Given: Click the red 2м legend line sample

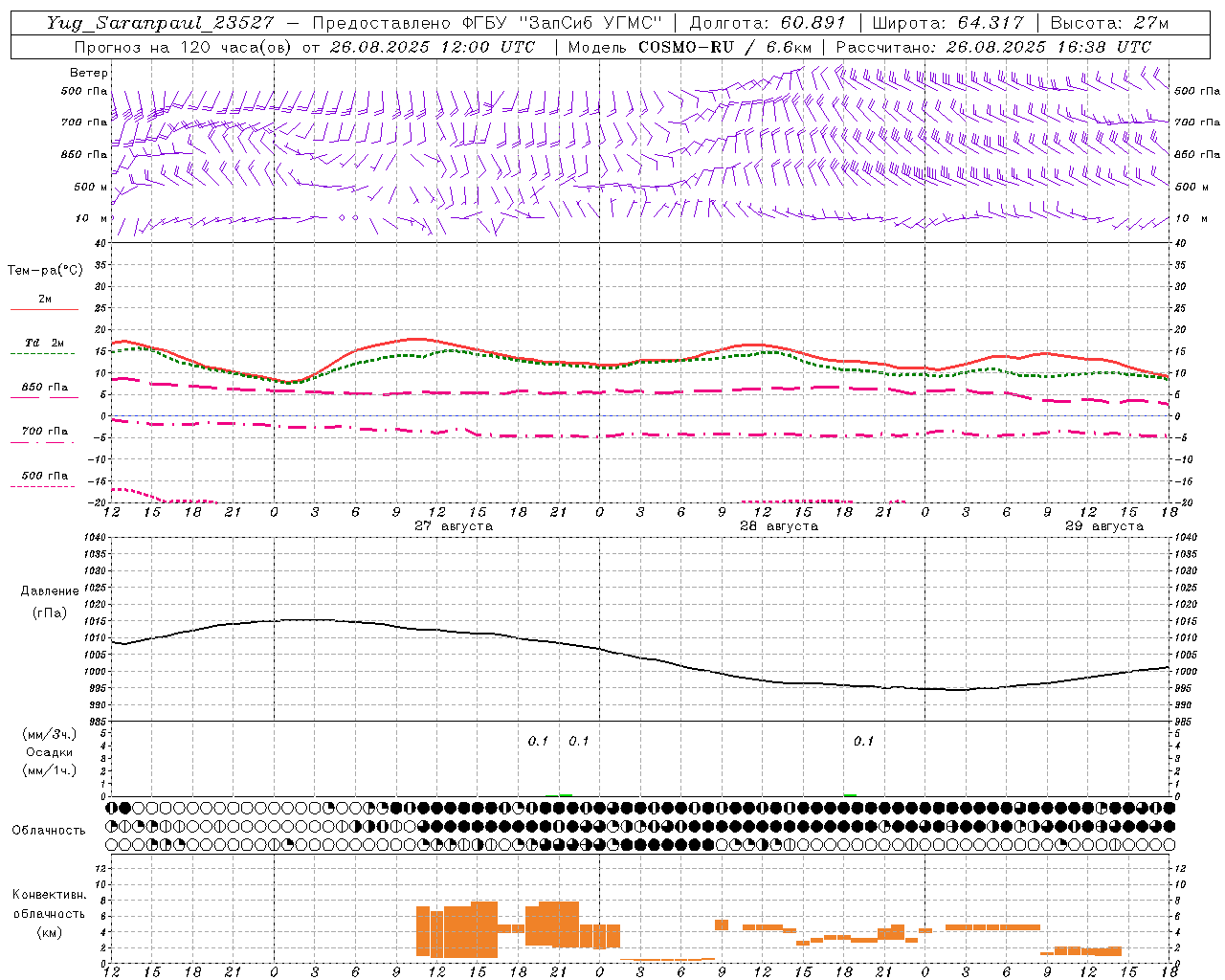Looking at the screenshot, I should [x=44, y=310].
